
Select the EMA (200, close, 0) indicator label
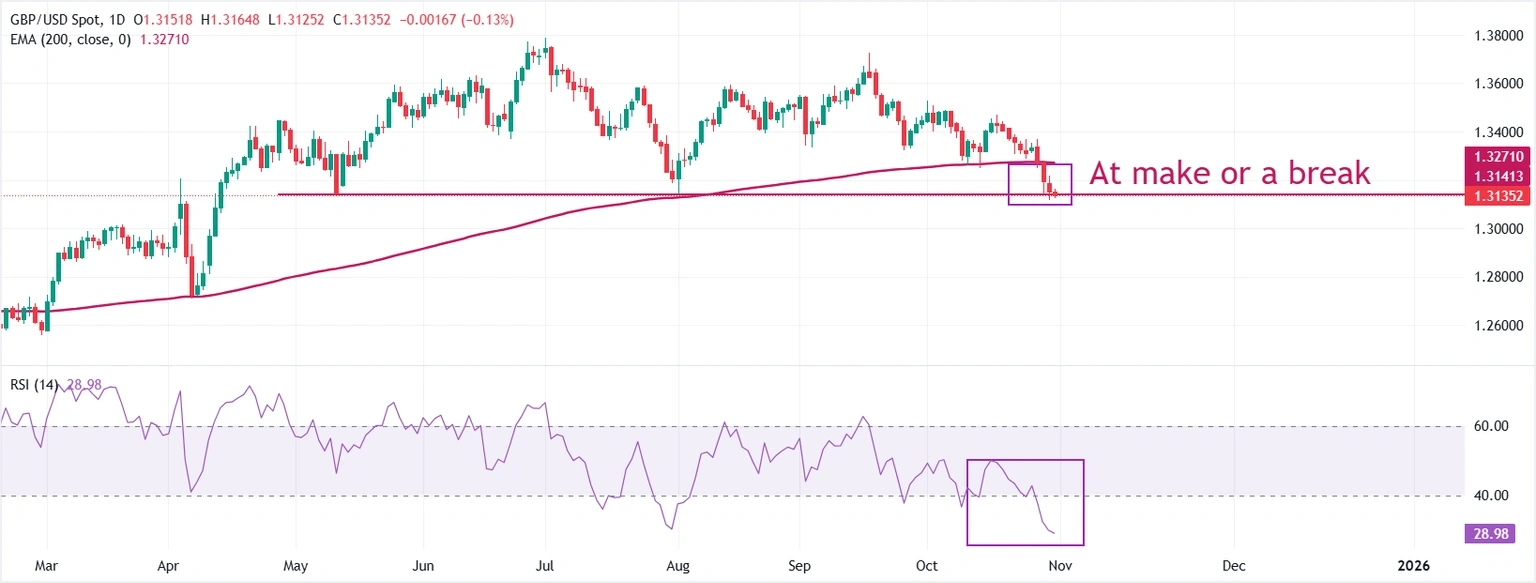[x=68, y=39]
